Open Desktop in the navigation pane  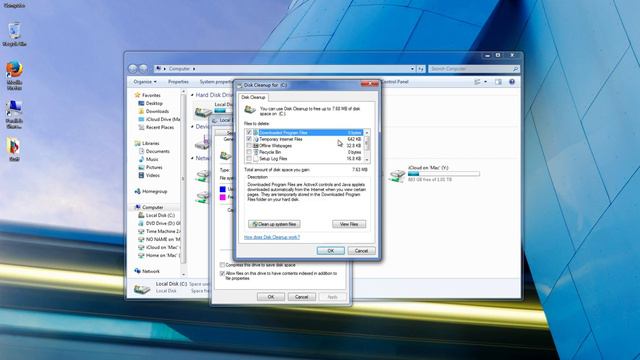pyautogui.click(x=154, y=103)
